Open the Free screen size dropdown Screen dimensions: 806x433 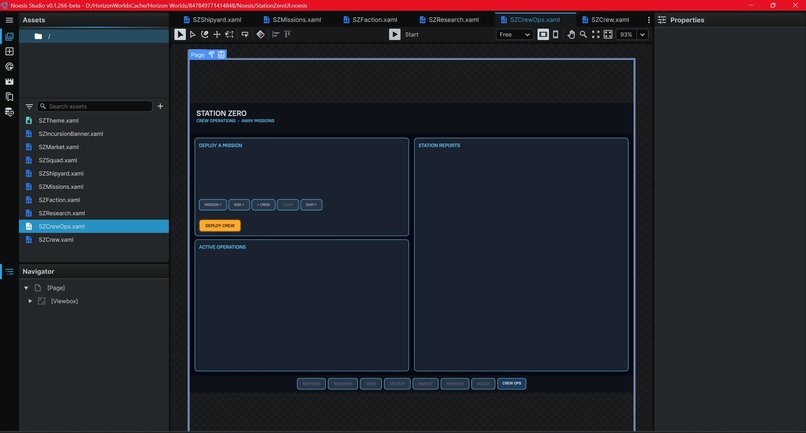pos(515,34)
